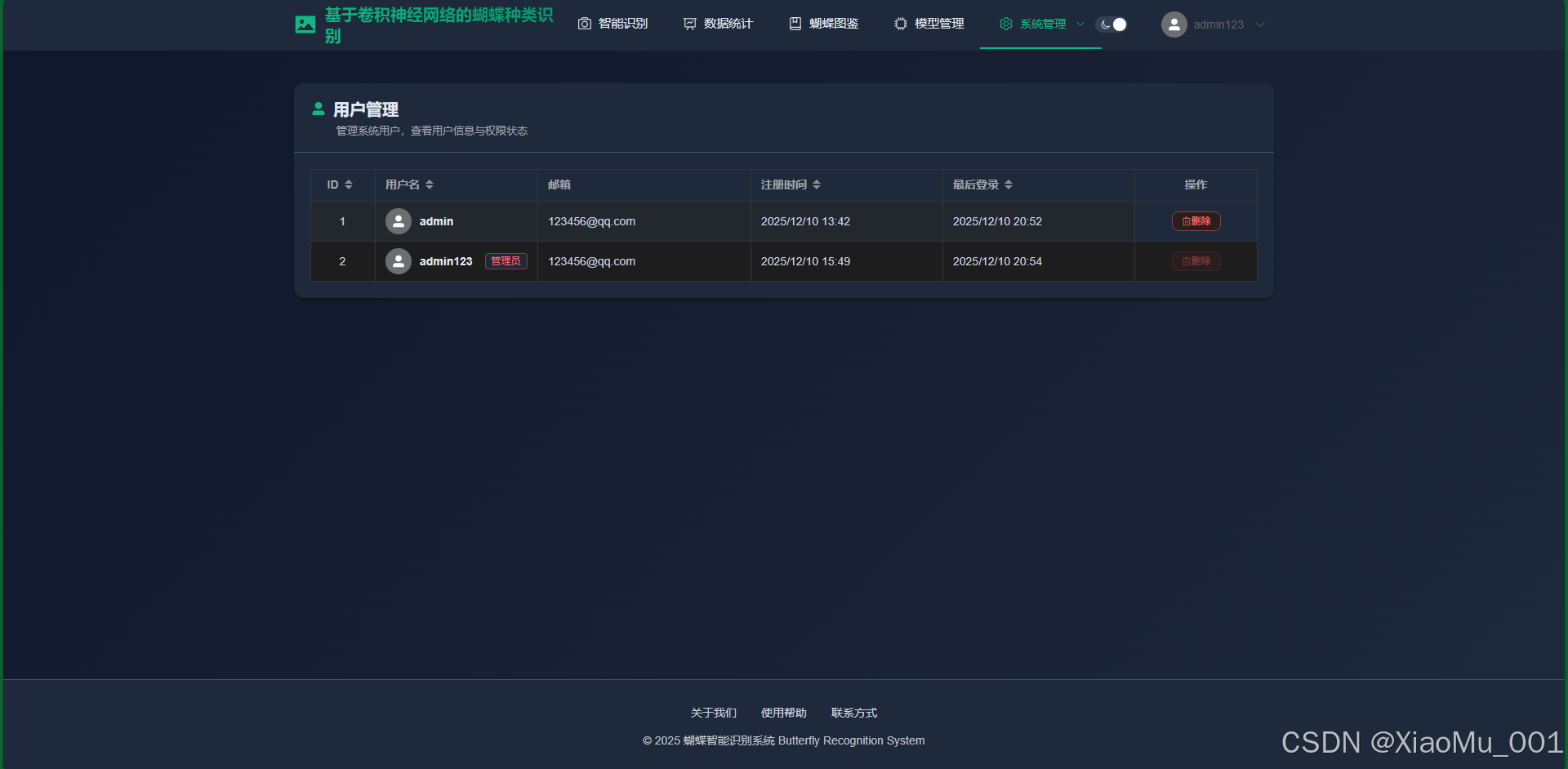Click the gear icon beside 系统管理

pos(1006,24)
